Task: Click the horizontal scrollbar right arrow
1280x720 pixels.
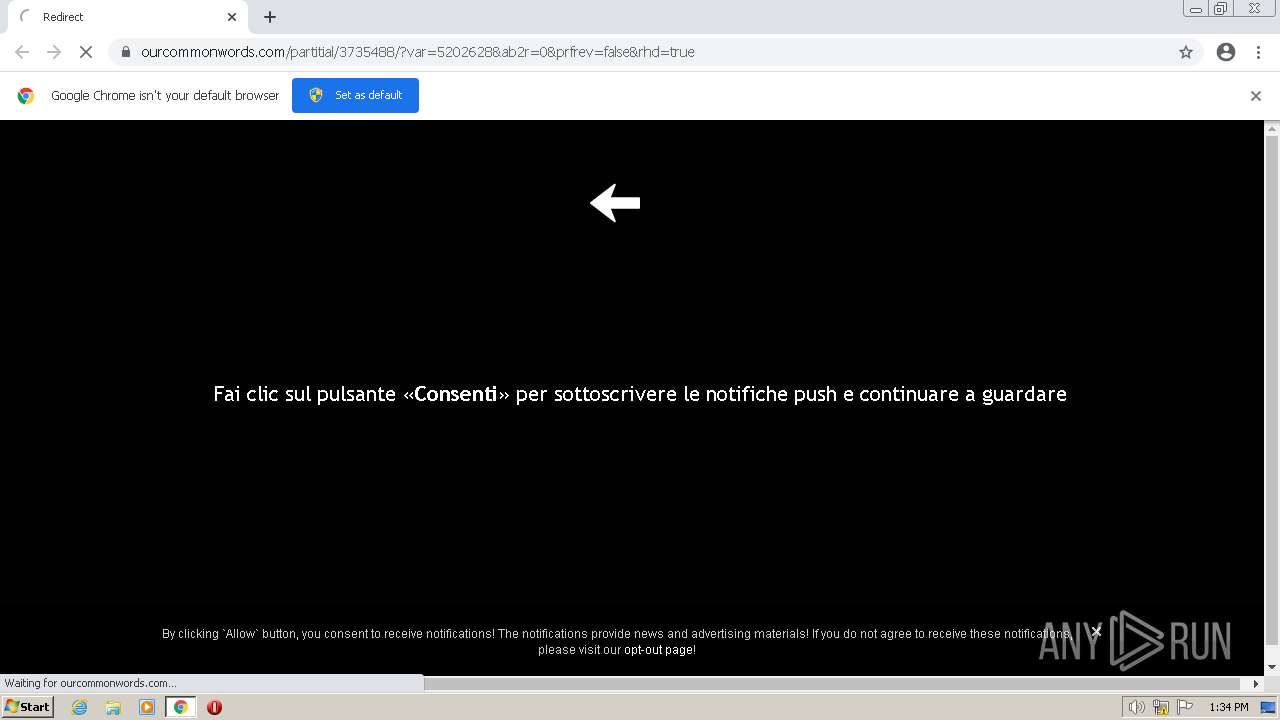Action: 1257,684
